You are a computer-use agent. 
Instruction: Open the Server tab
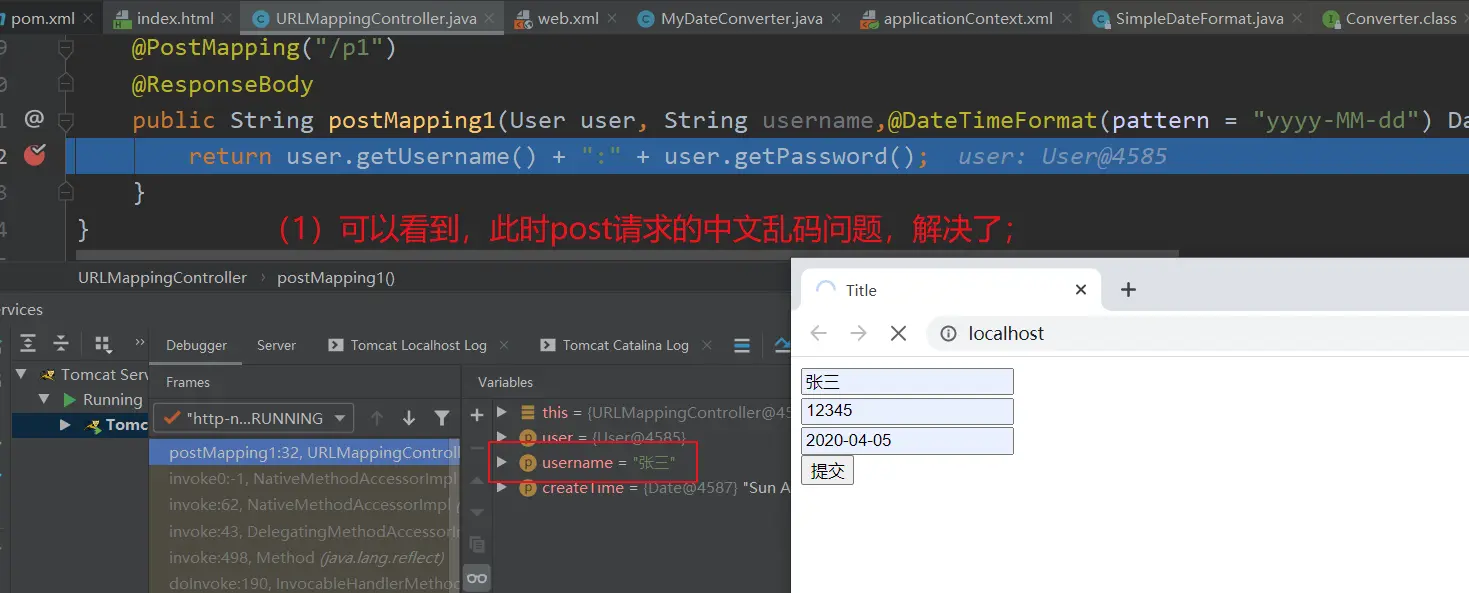click(276, 345)
